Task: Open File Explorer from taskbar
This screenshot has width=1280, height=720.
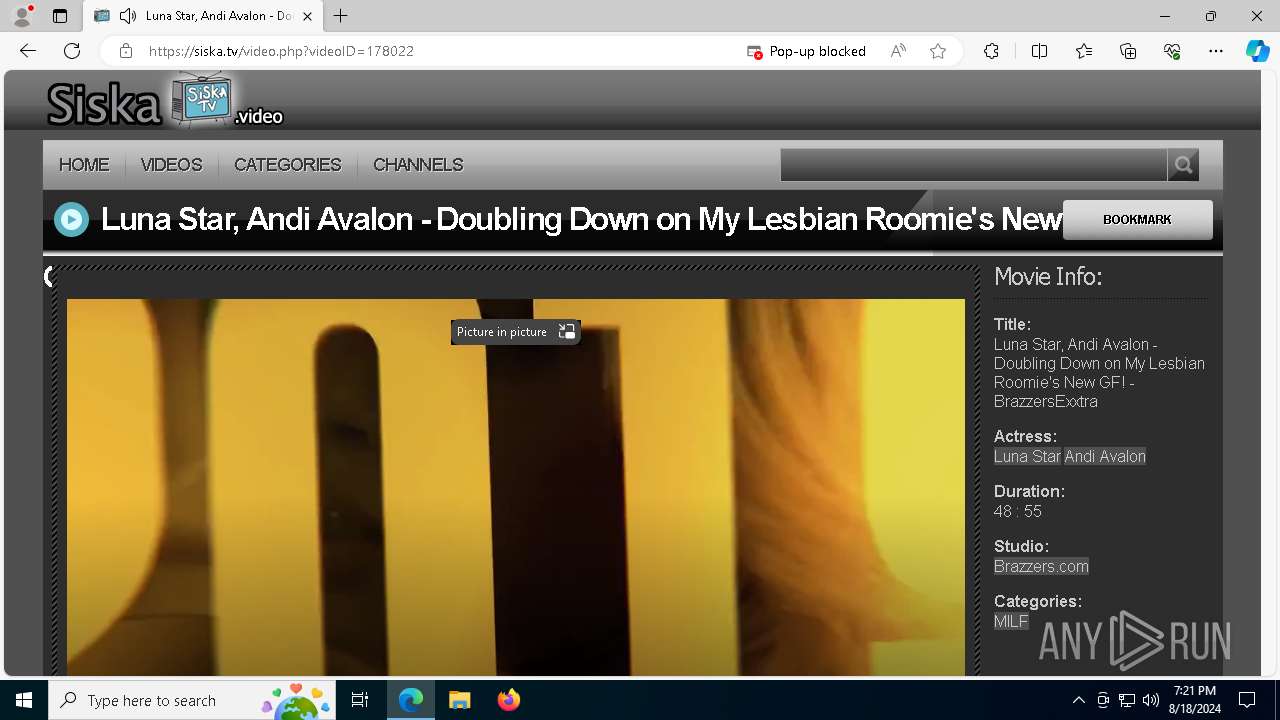Action: [x=459, y=700]
